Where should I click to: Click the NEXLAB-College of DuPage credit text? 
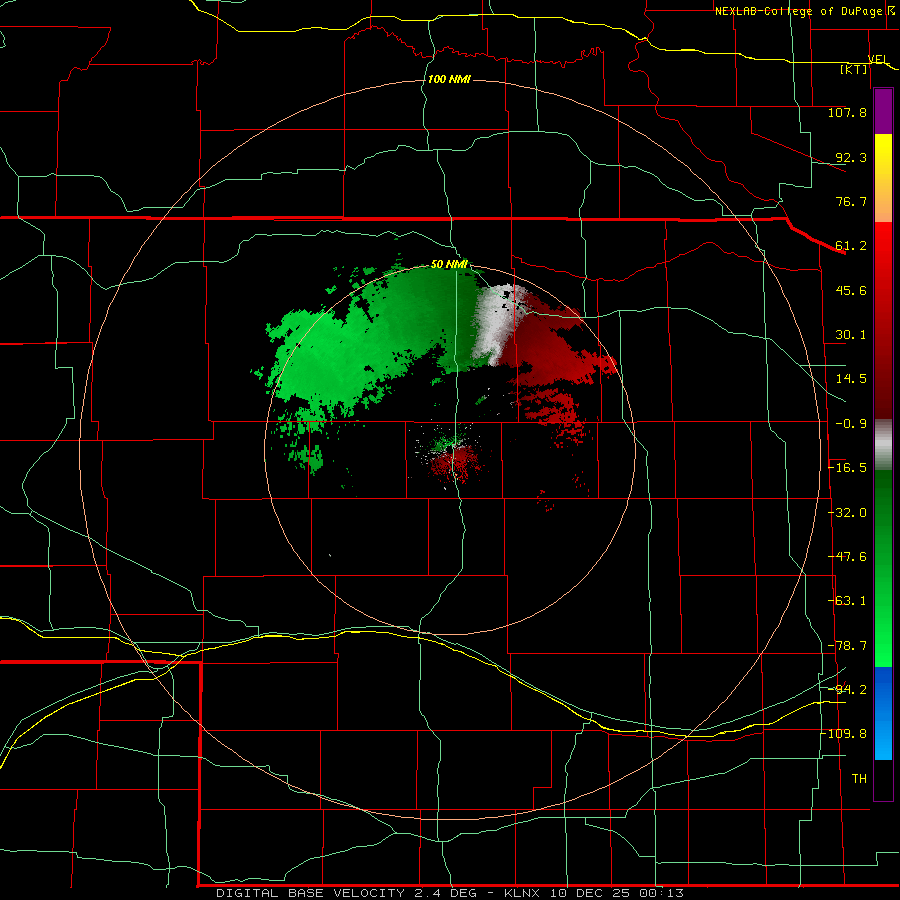(x=798, y=11)
